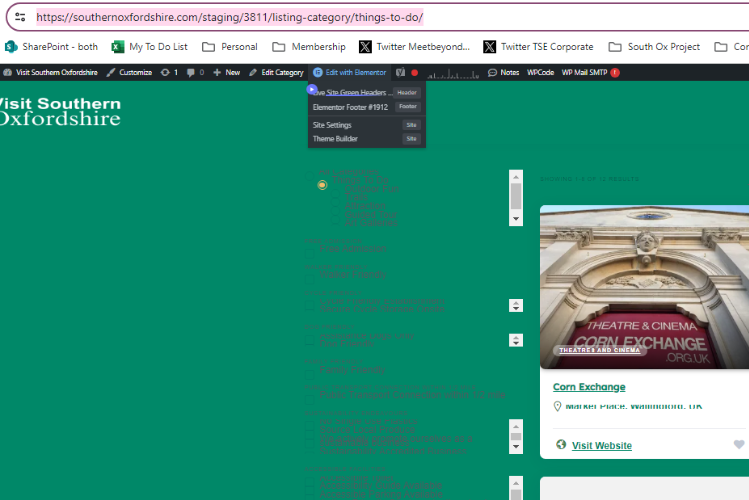Open Visit Southern Oxfordshire admin menu
Viewport: 749px width, 500px height.
coord(51,73)
